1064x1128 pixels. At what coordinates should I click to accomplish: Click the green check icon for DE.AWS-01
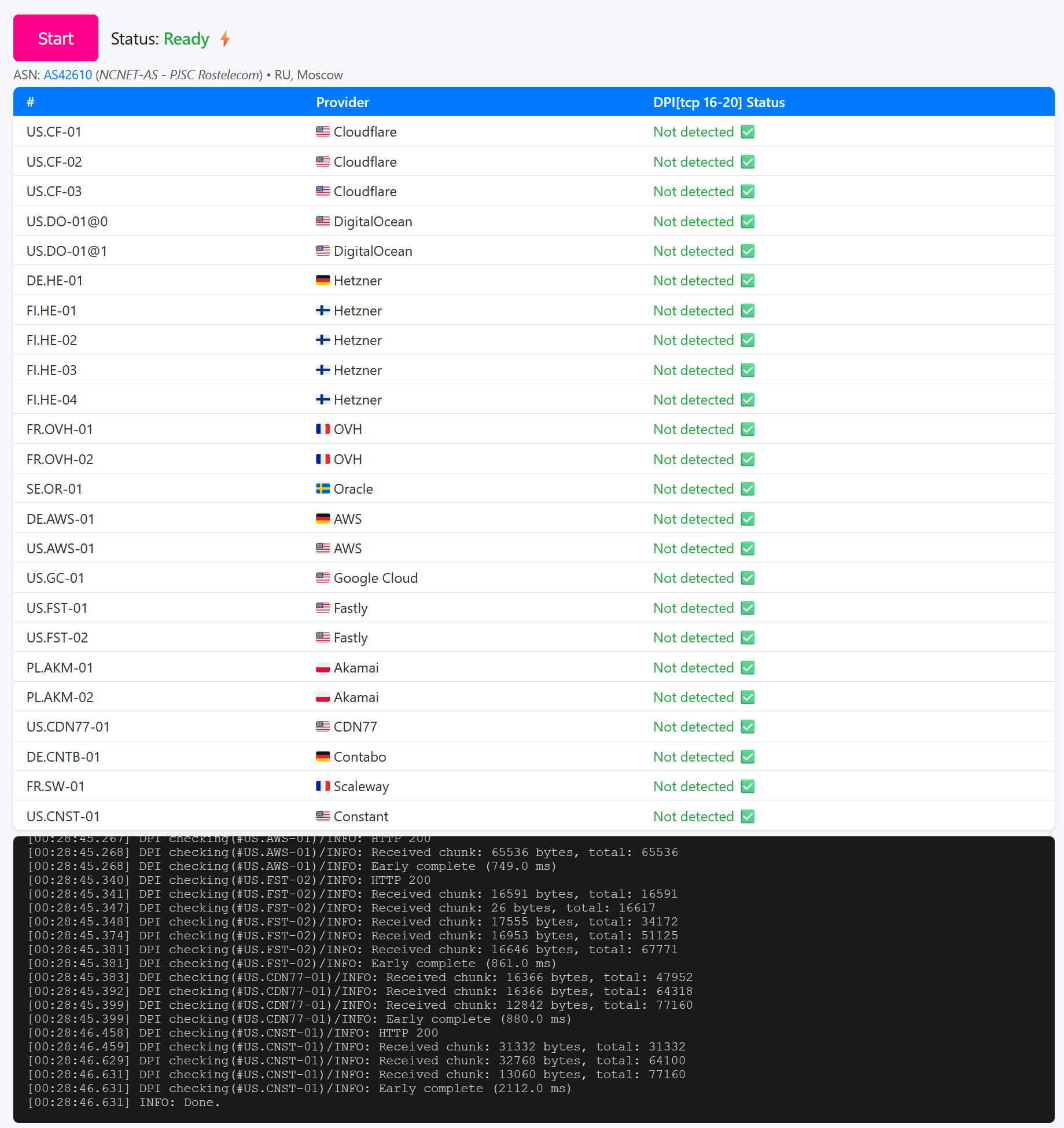(748, 519)
